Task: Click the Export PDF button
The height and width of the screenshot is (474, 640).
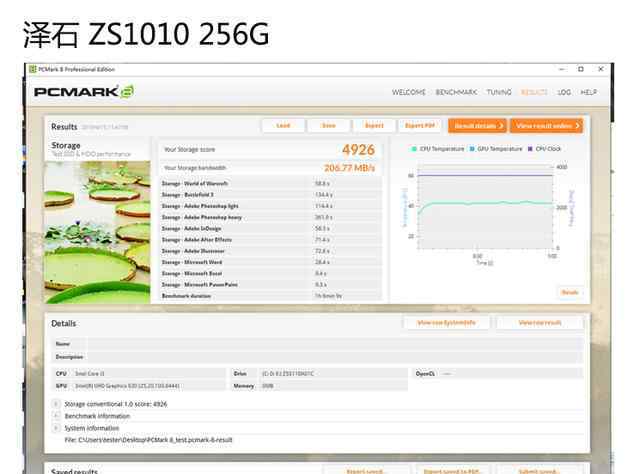Action: point(420,126)
